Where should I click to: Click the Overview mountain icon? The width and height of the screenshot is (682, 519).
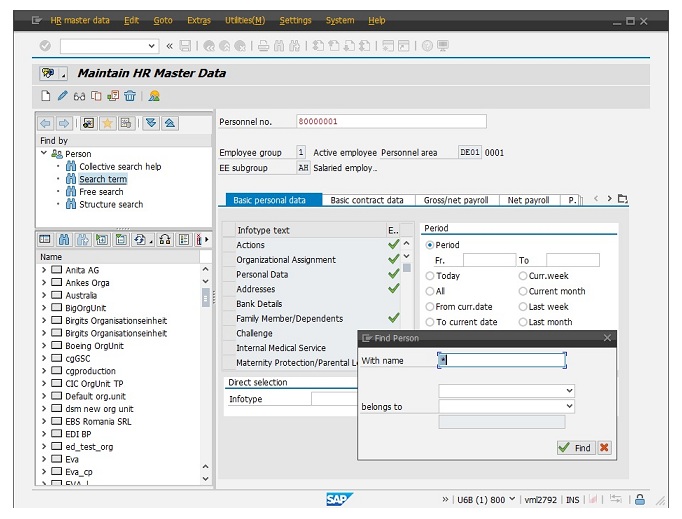154,96
